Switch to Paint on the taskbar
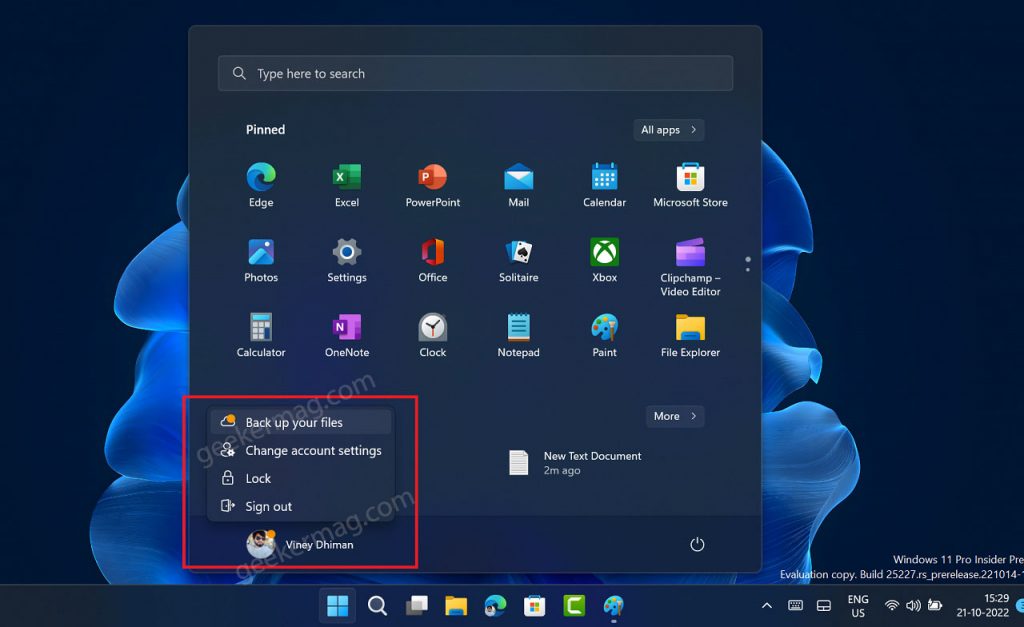 (x=613, y=606)
